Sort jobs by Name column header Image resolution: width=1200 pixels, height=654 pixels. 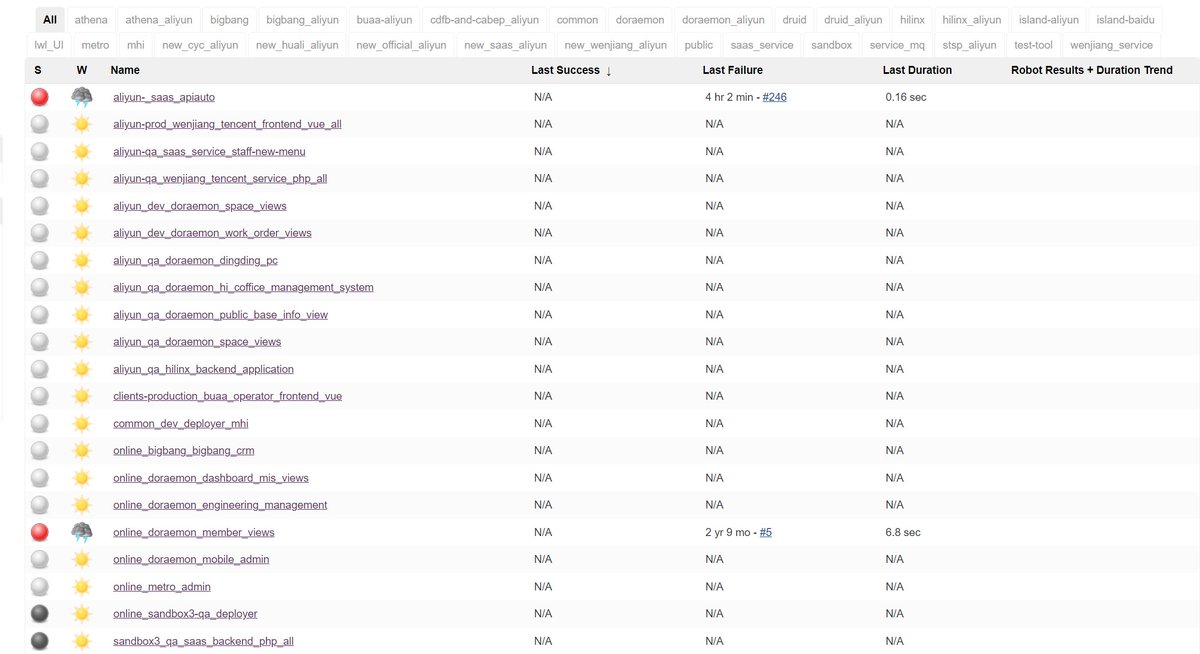click(125, 70)
